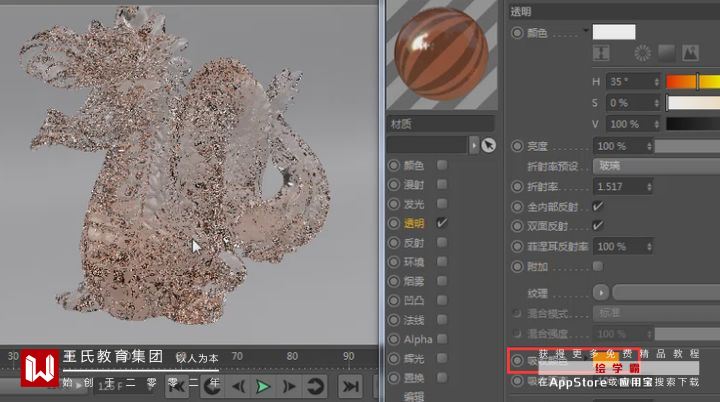Image resolution: width=720 pixels, height=402 pixels.
Task: Adjust the 折射率 1.517 stepper
Action: pos(649,187)
